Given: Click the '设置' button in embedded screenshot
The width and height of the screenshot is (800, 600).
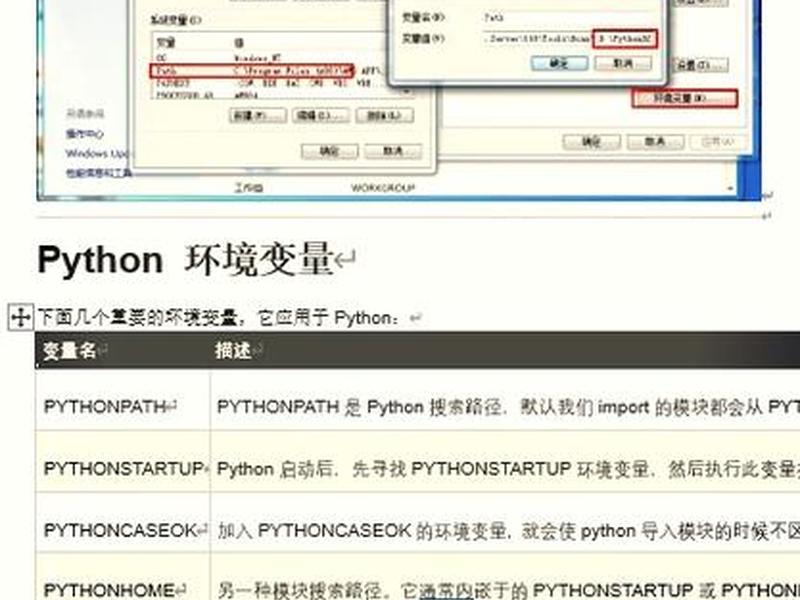Looking at the screenshot, I should click(701, 65).
